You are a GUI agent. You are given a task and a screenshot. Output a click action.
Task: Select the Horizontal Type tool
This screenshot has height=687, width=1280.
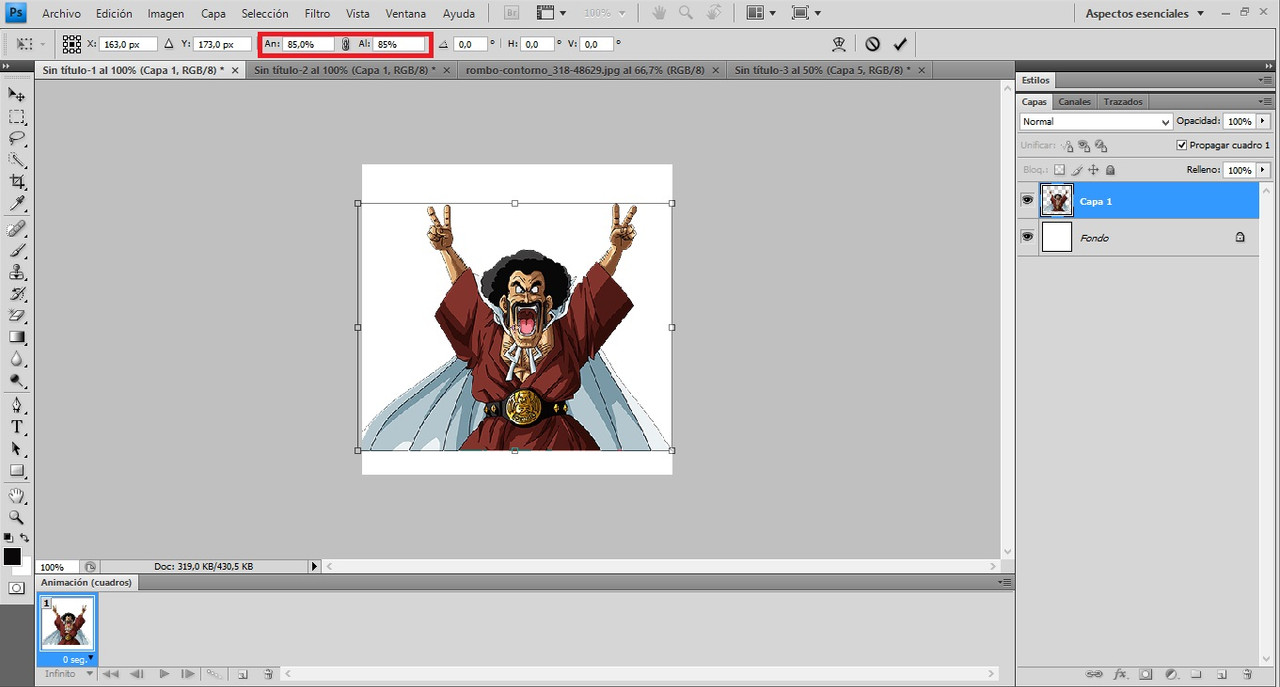[17, 428]
